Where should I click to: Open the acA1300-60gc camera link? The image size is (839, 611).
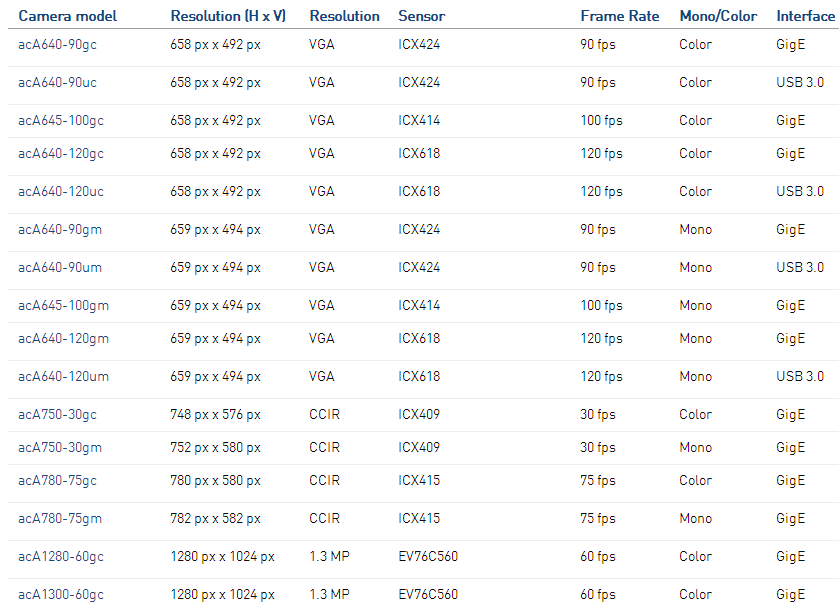click(x=61, y=595)
